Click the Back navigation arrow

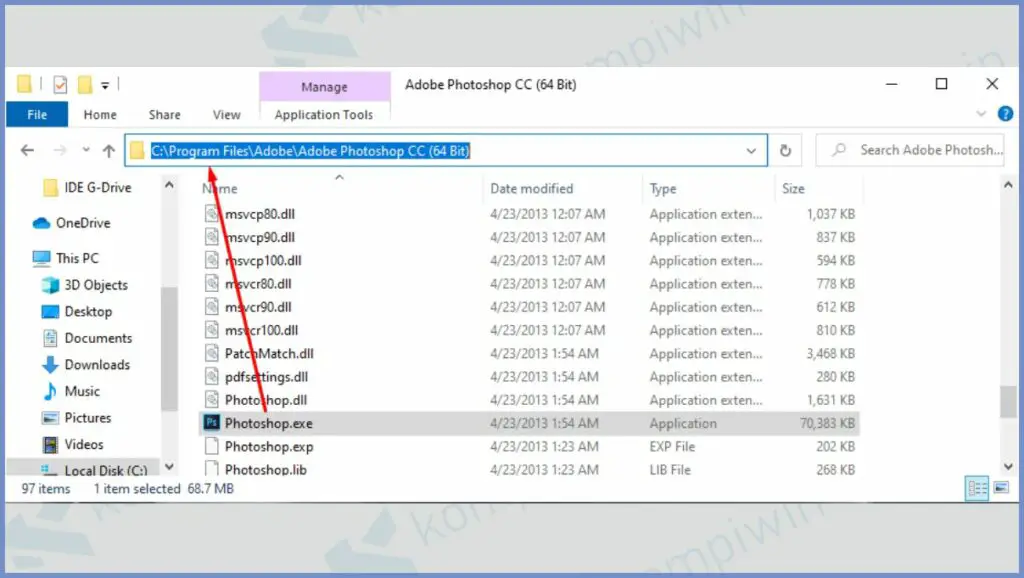pos(27,151)
